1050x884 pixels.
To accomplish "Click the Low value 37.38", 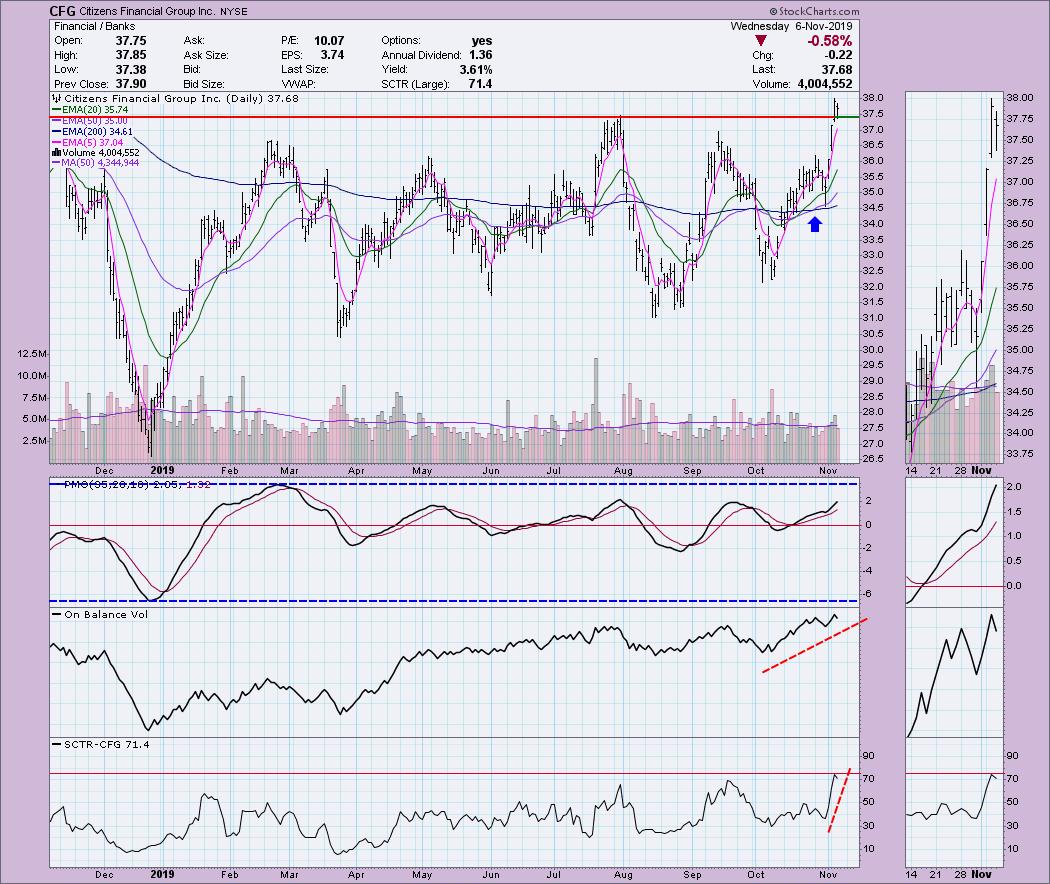I will point(131,70).
